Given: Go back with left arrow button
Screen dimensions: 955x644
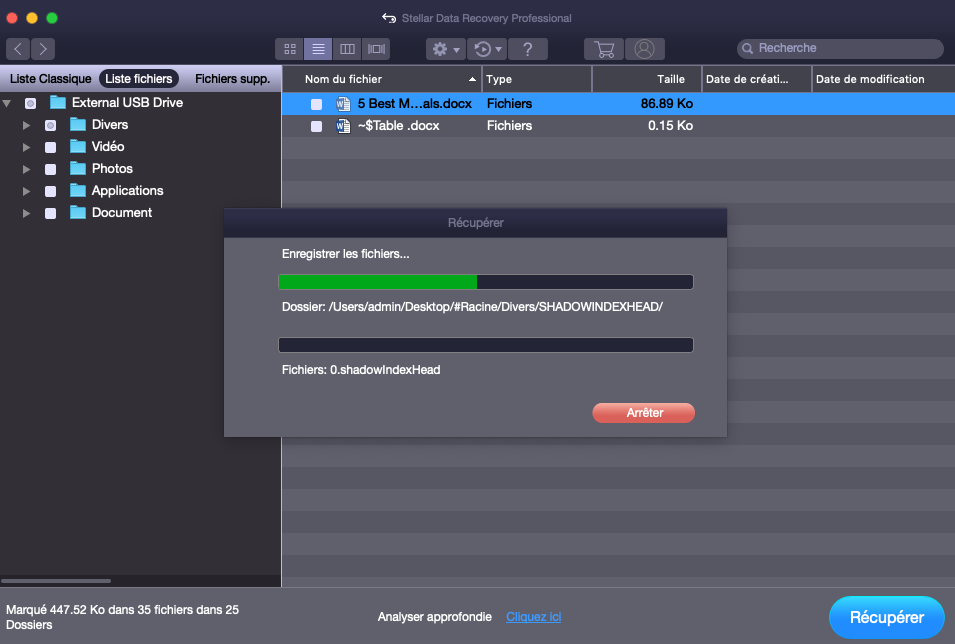Looking at the screenshot, I should (19, 49).
